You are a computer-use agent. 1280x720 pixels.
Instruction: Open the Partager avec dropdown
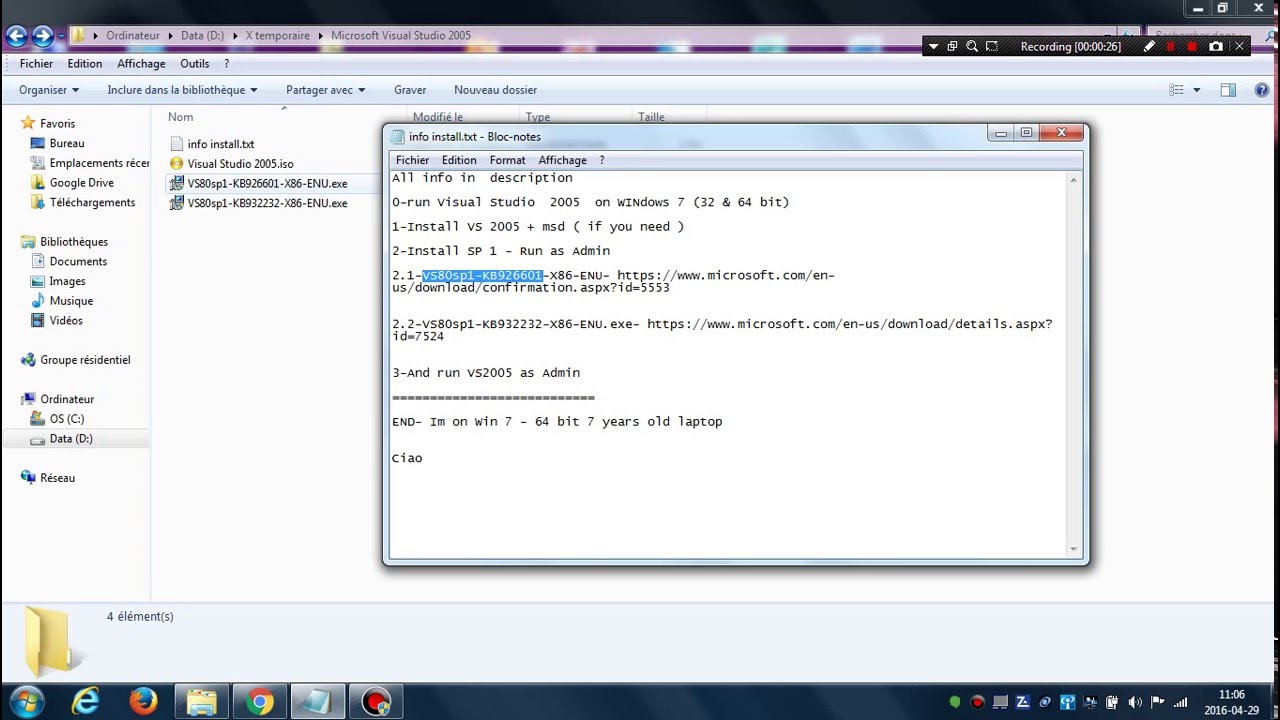click(x=325, y=90)
